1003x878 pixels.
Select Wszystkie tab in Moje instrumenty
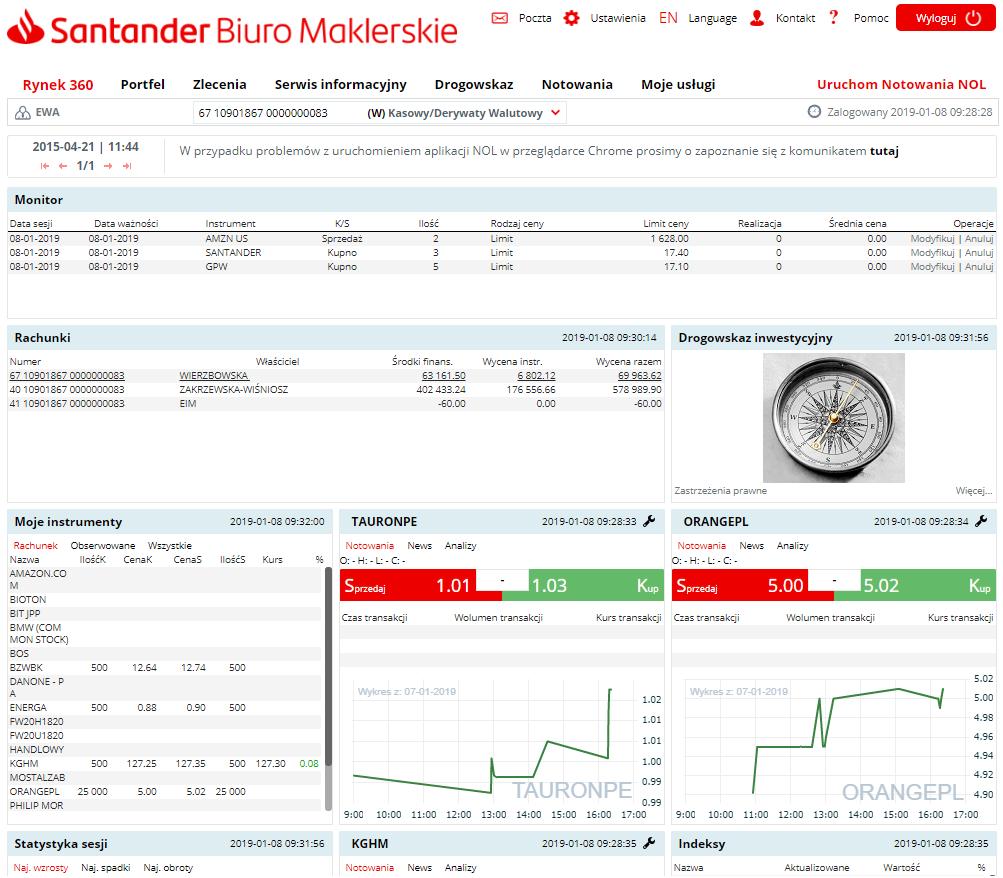pyautogui.click(x=170, y=545)
